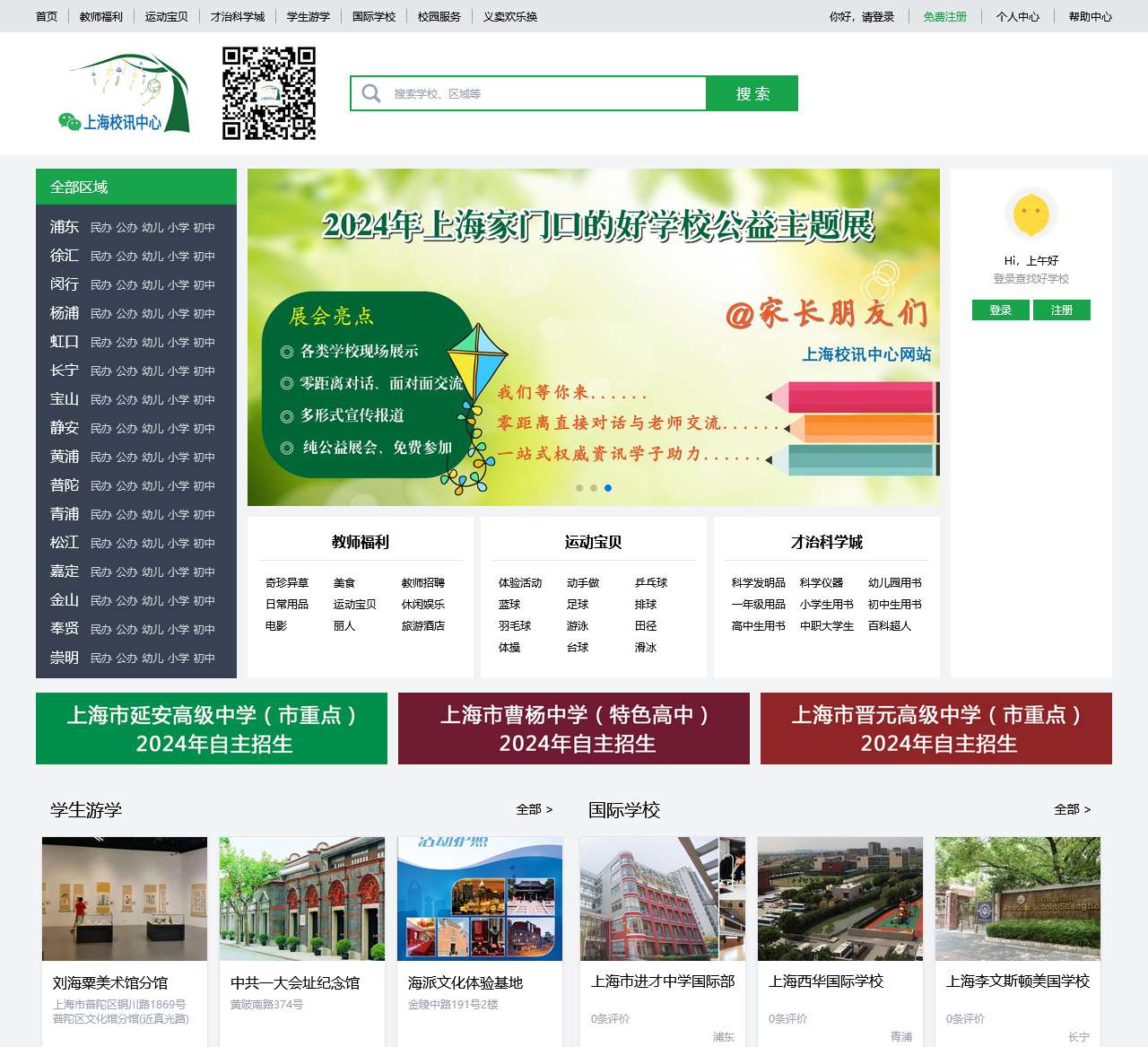Open 个人中心 in top bar
Screen dimensions: 1148x1047
(x=1018, y=17)
